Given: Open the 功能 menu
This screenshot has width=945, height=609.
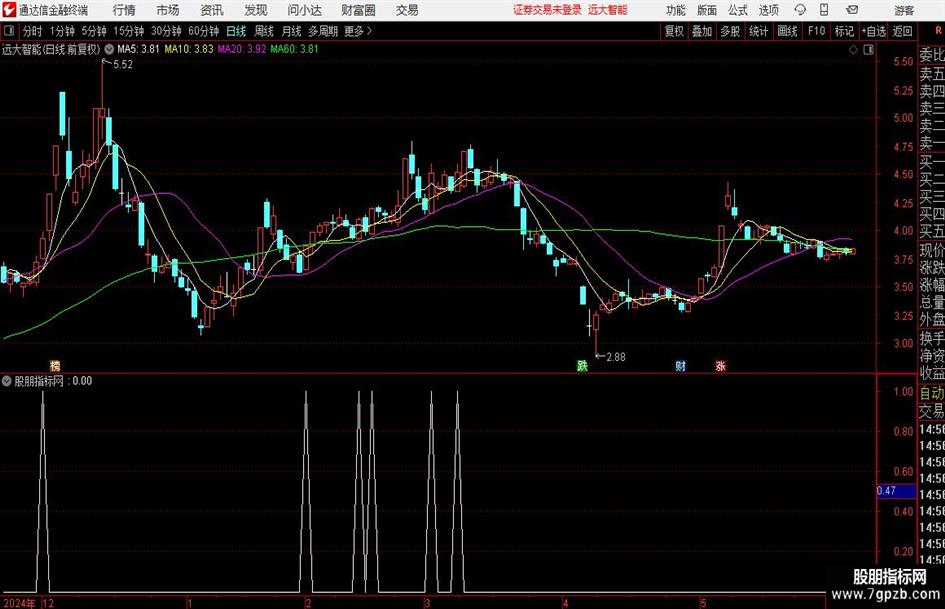Looking at the screenshot, I should (676, 10).
